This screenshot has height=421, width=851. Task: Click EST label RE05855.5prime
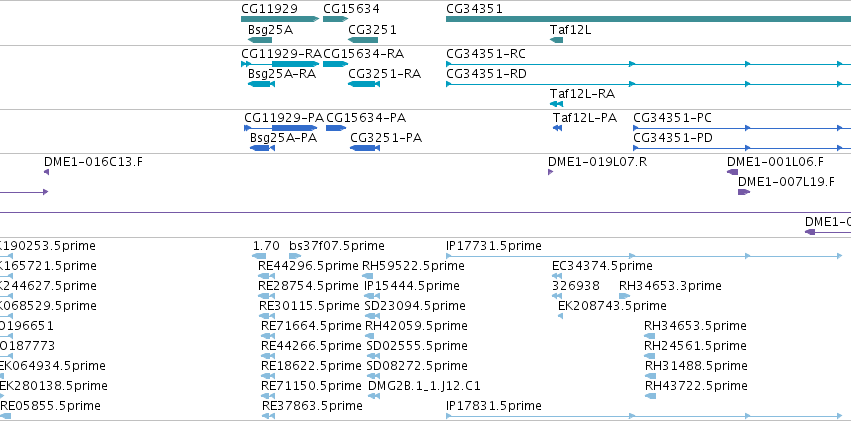click(x=51, y=406)
